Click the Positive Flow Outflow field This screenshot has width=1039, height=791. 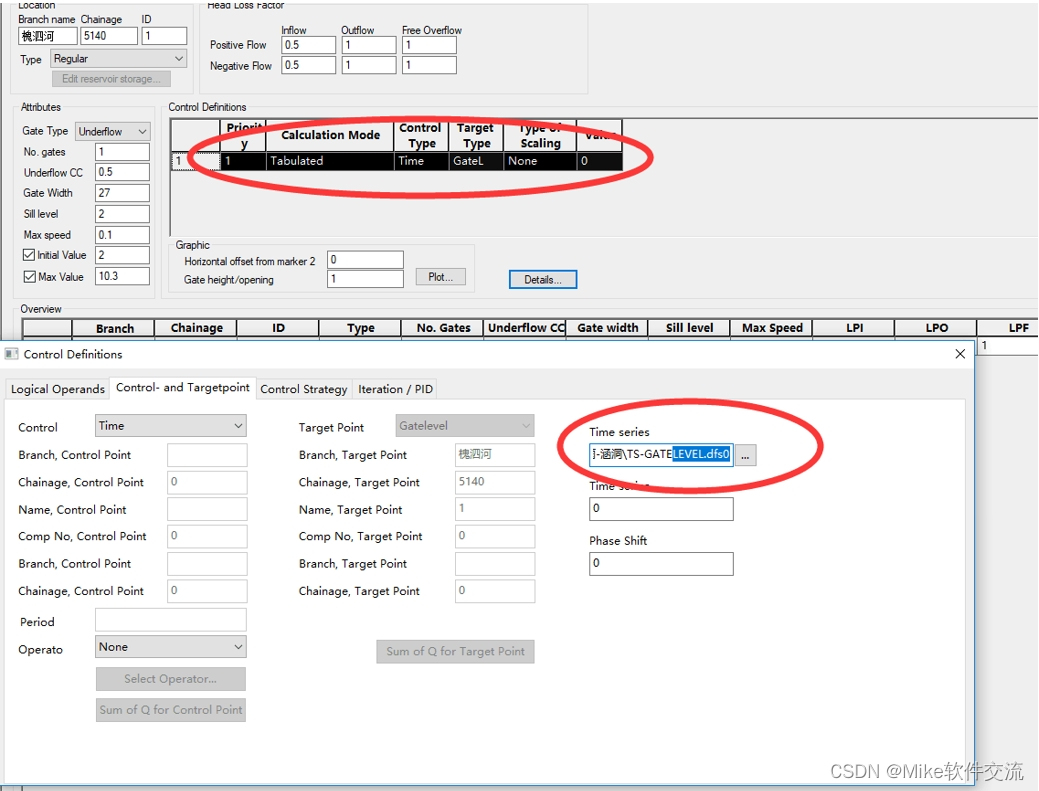(x=369, y=45)
